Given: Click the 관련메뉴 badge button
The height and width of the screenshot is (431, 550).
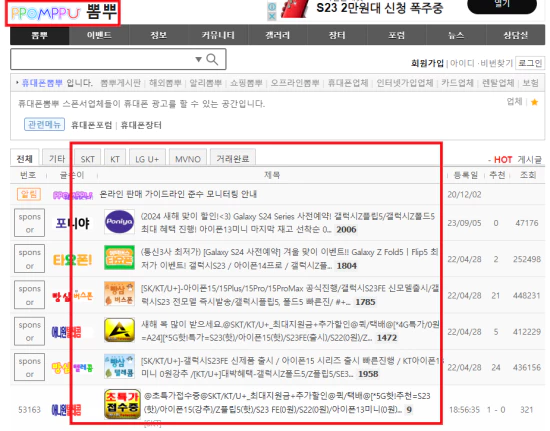Looking at the screenshot, I should [x=45, y=124].
